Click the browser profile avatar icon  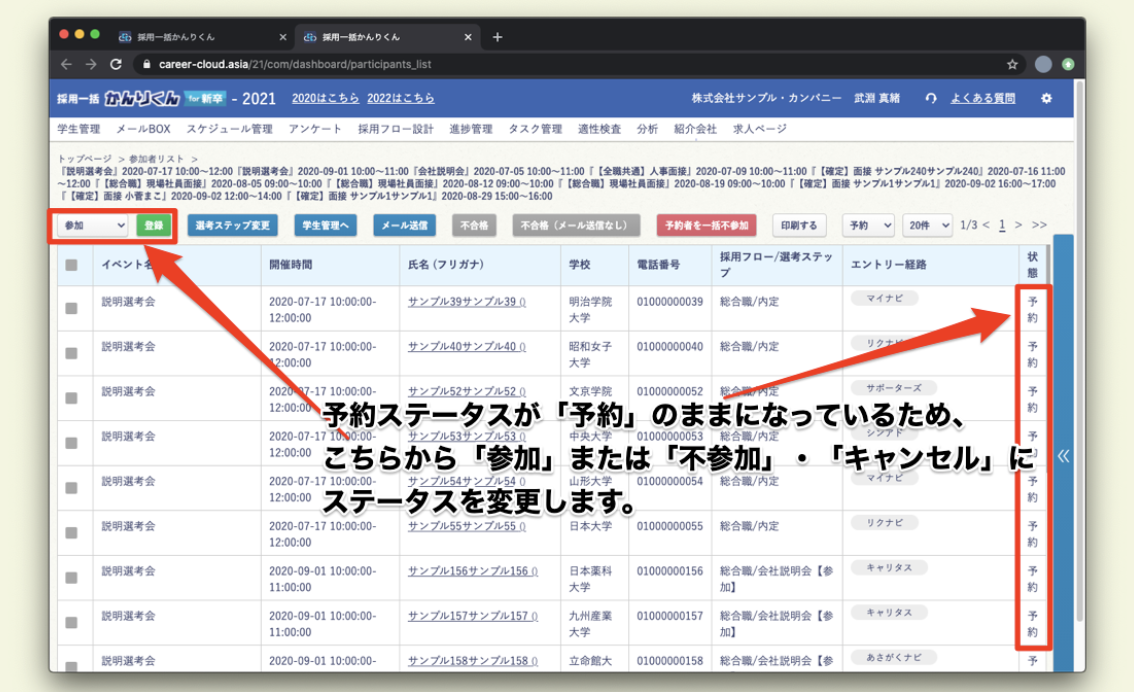tap(1043, 64)
